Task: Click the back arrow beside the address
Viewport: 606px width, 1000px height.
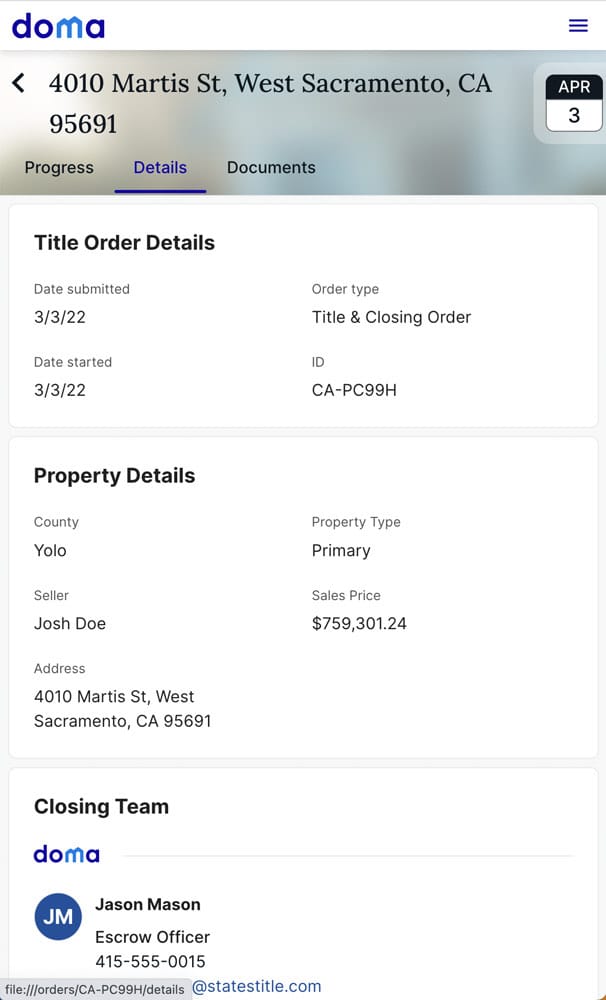Action: click(x=18, y=83)
